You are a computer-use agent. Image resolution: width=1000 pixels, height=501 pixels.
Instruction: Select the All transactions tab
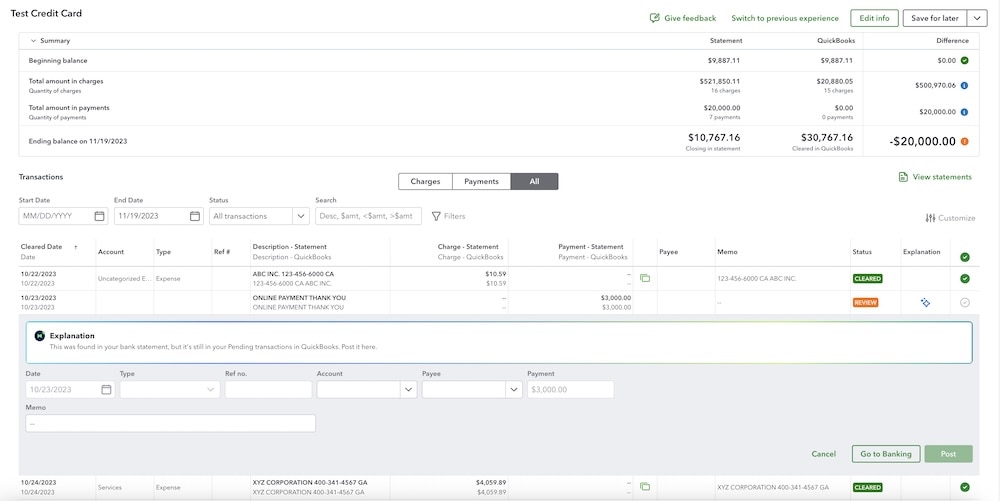(x=534, y=182)
